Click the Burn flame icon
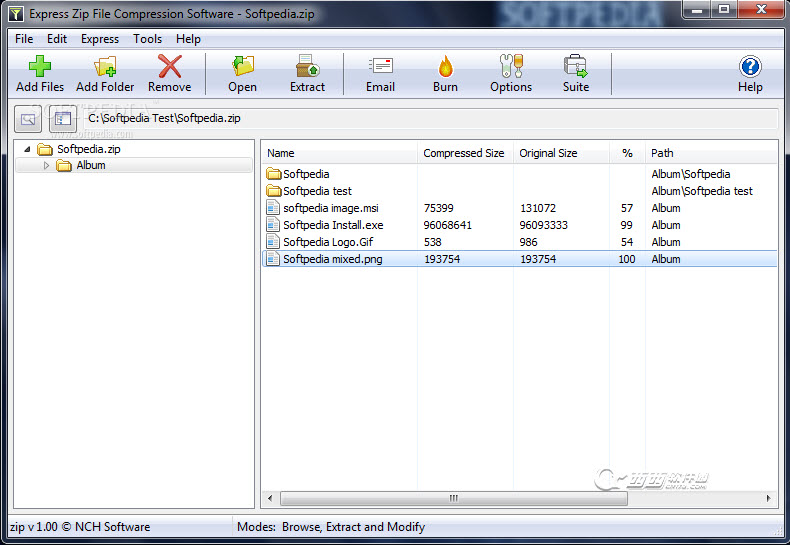This screenshot has height=545, width=790. click(445, 66)
